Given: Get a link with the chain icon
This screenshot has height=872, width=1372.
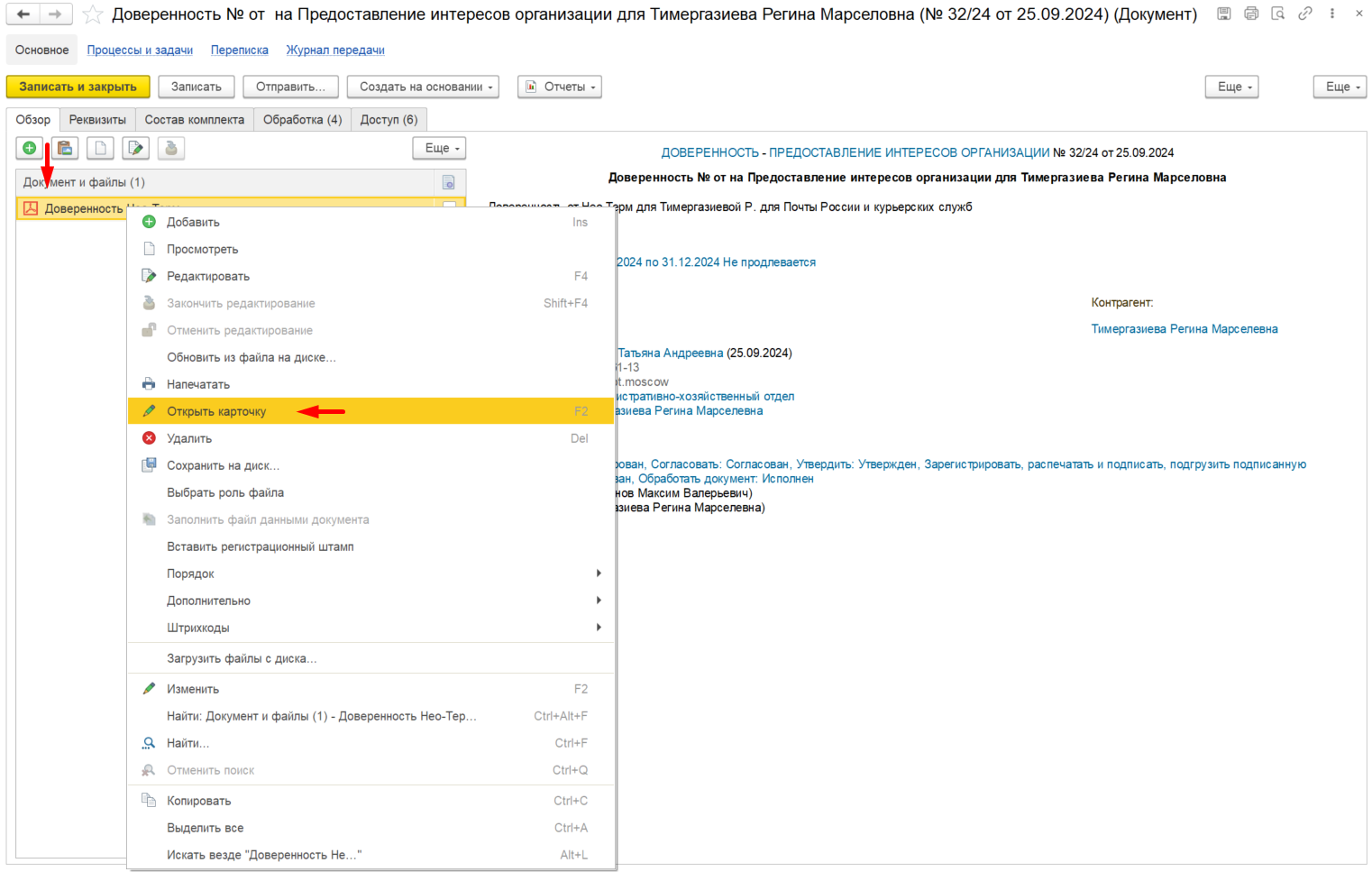Looking at the screenshot, I should pos(1305,14).
